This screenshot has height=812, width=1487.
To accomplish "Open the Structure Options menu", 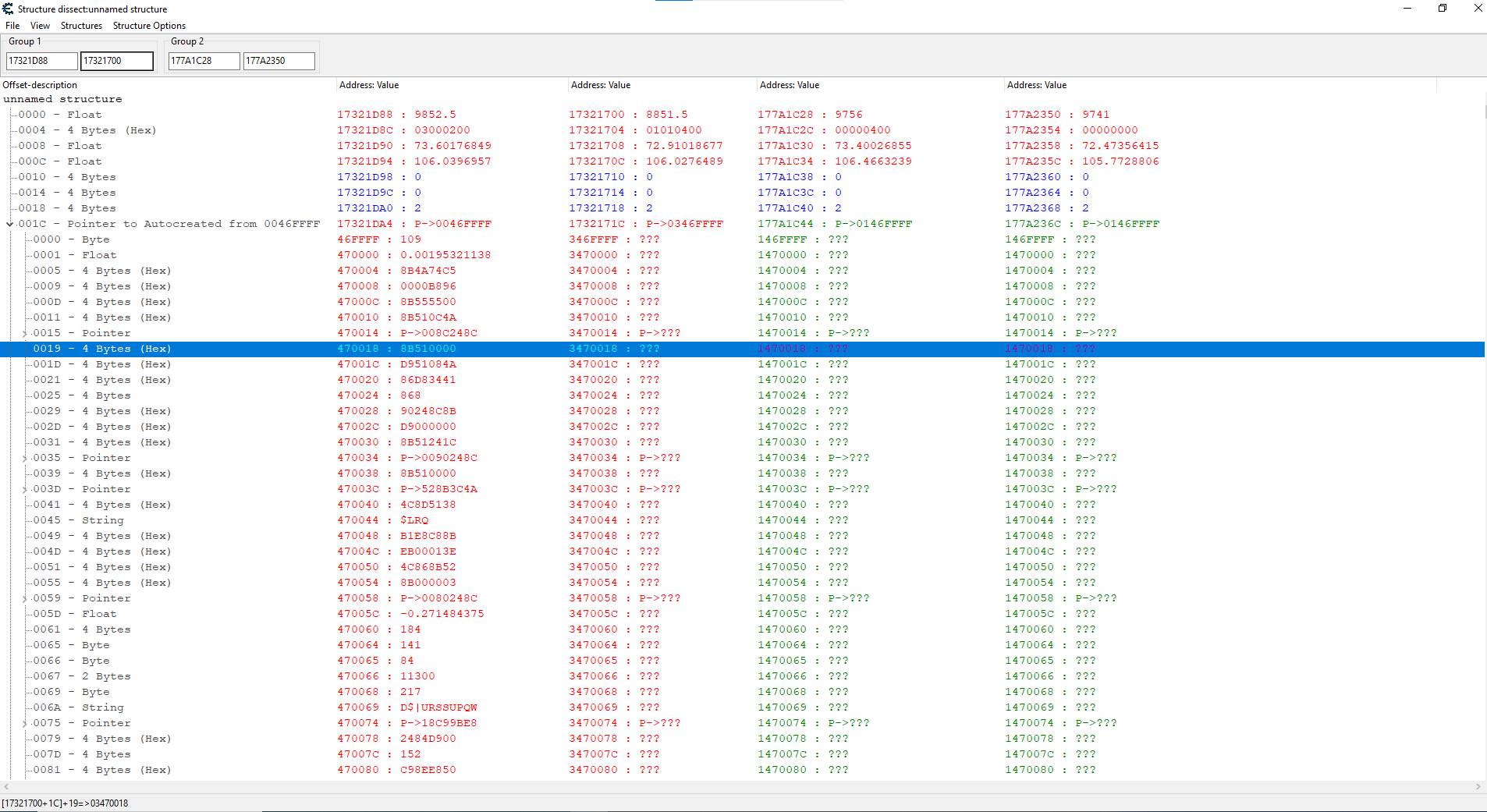I will click(149, 26).
